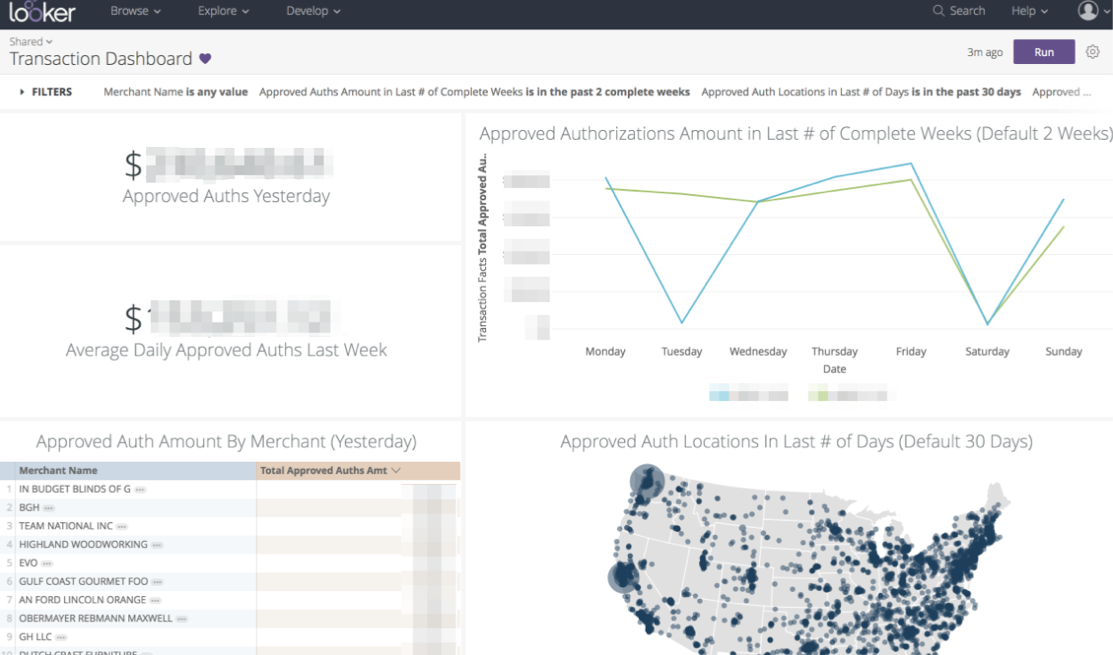Open the Explore menu
Viewport: 1113px width, 655px height.
pos(223,11)
